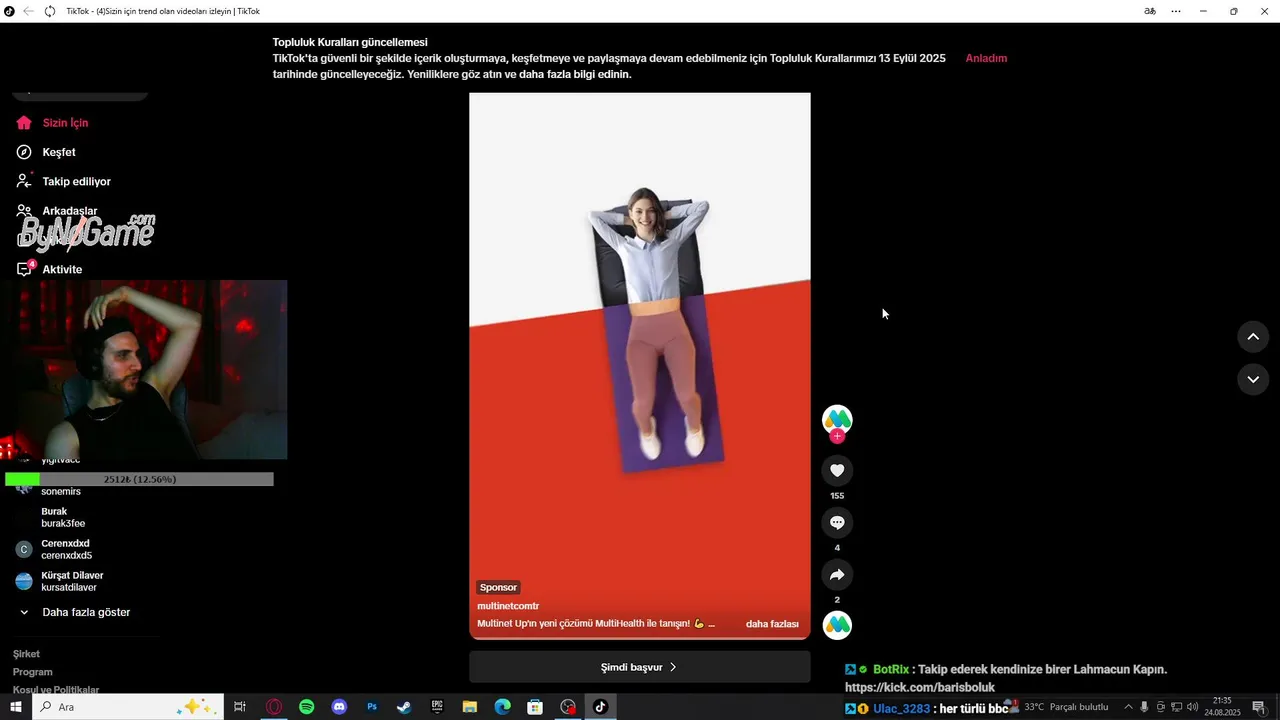Open the Windows notification center
Screen dimensions: 1280x720
[1259, 707]
